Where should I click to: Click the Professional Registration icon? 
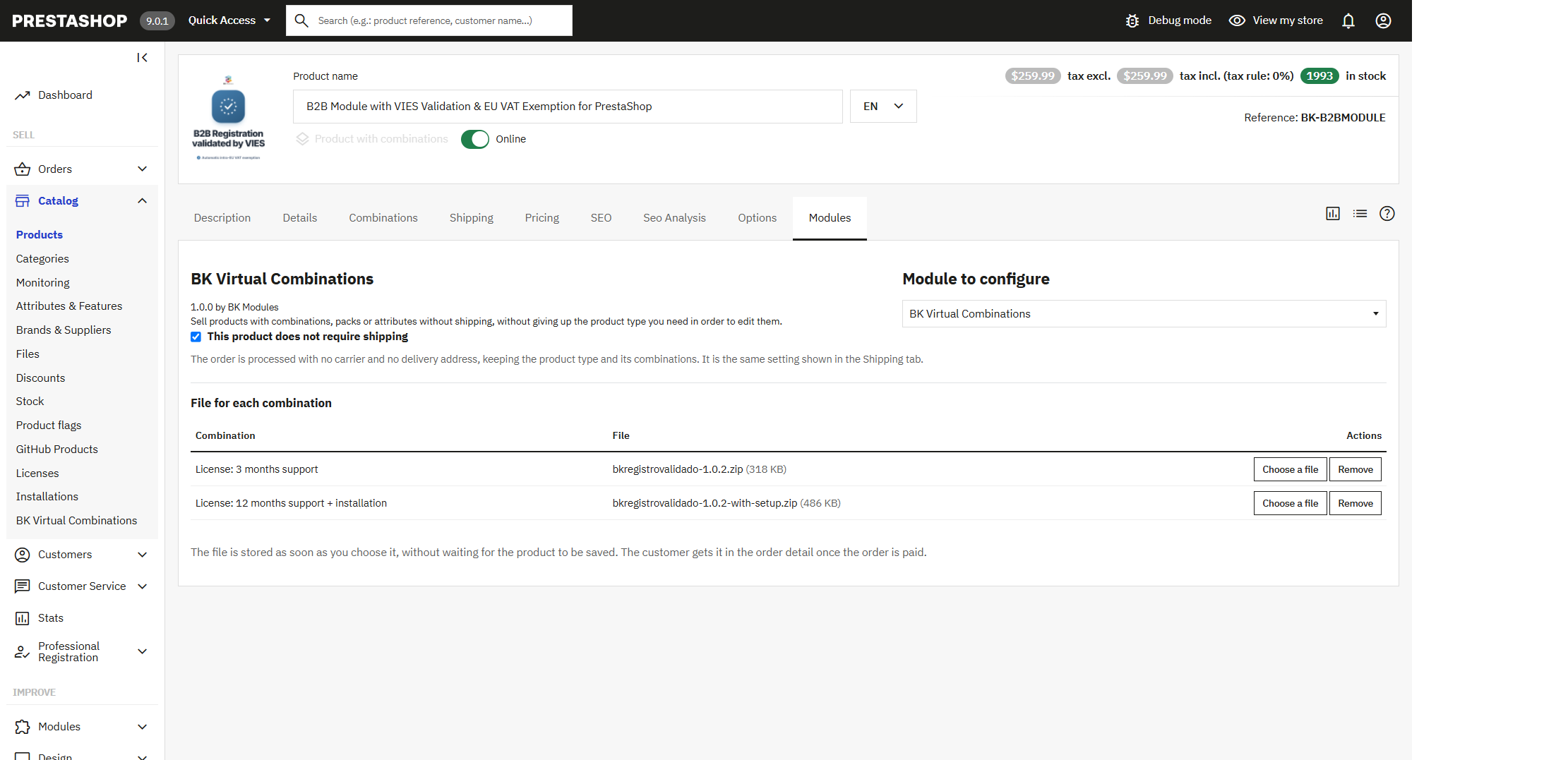(x=23, y=651)
